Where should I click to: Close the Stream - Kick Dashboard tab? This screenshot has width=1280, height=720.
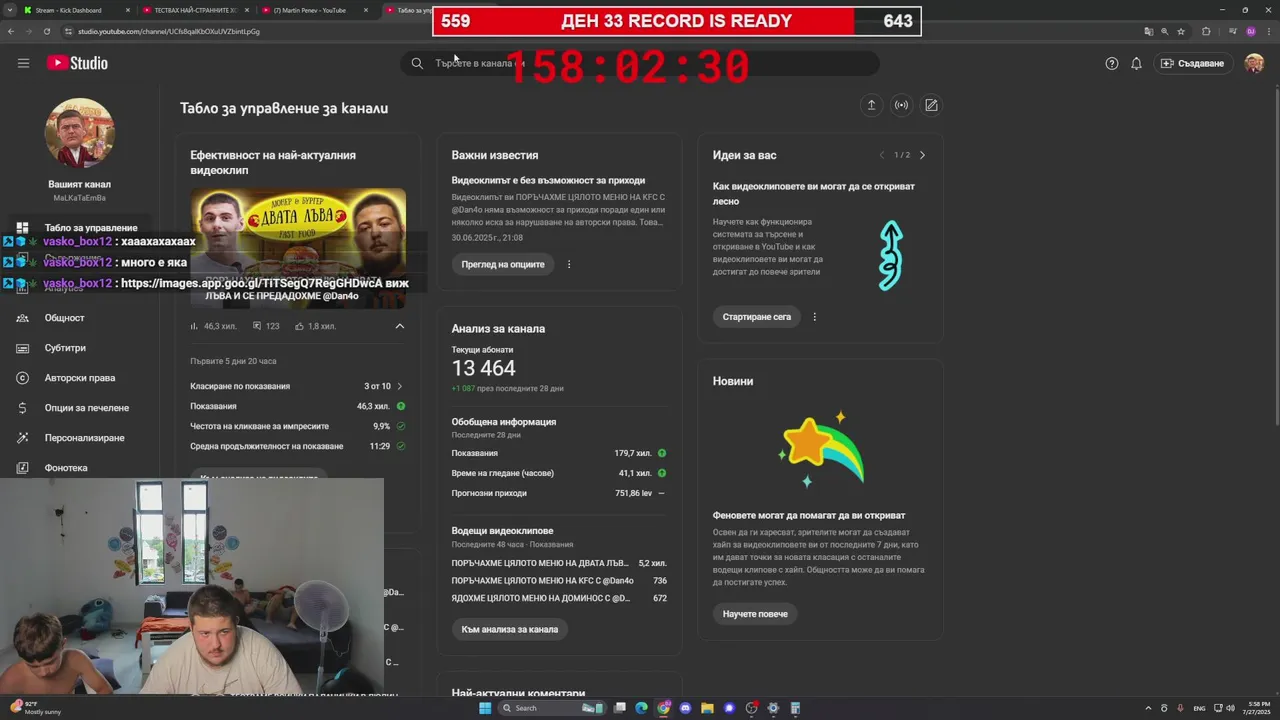point(128,10)
